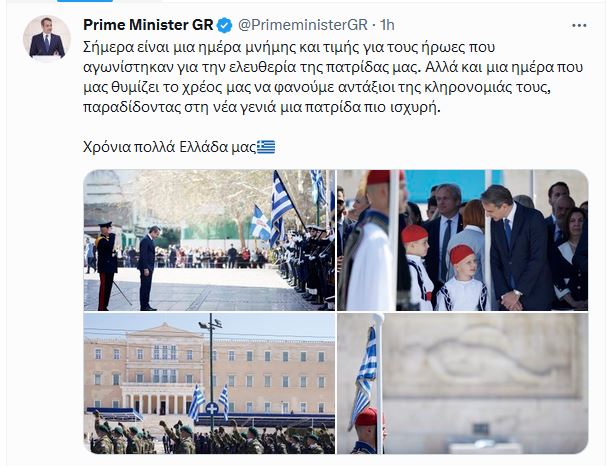Click the tweet line starting with αγωνίστηκαν
Image resolution: width=607 pixels, height=466 pixels.
coord(333,67)
